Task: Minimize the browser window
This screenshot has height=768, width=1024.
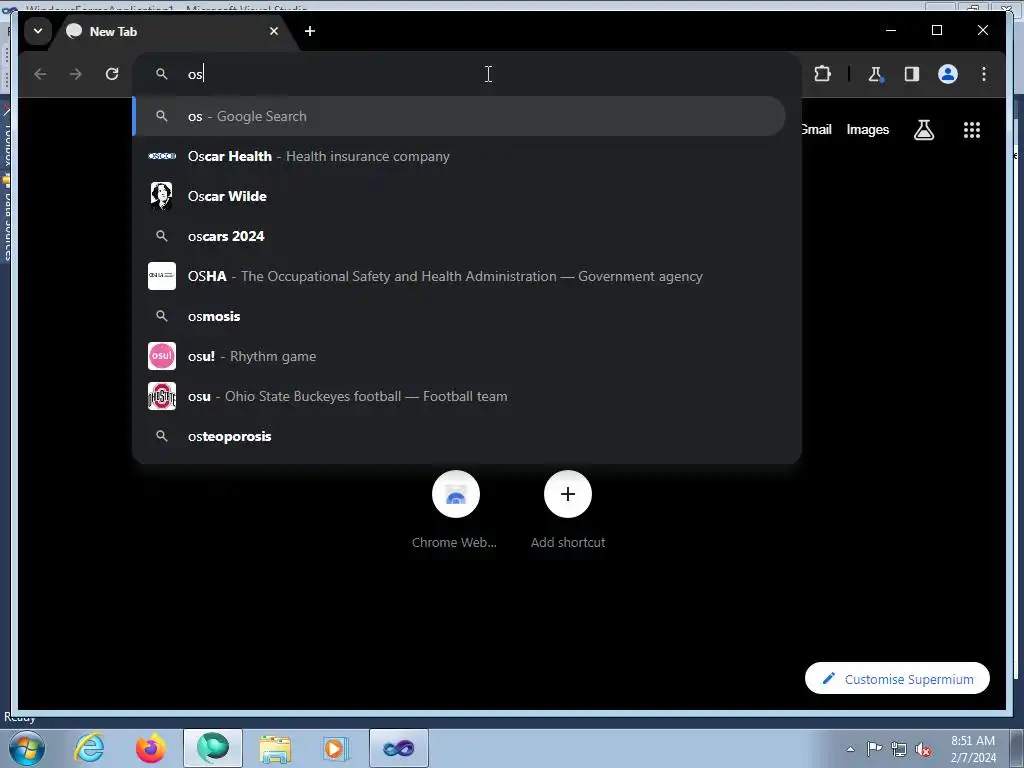Action: click(x=891, y=30)
